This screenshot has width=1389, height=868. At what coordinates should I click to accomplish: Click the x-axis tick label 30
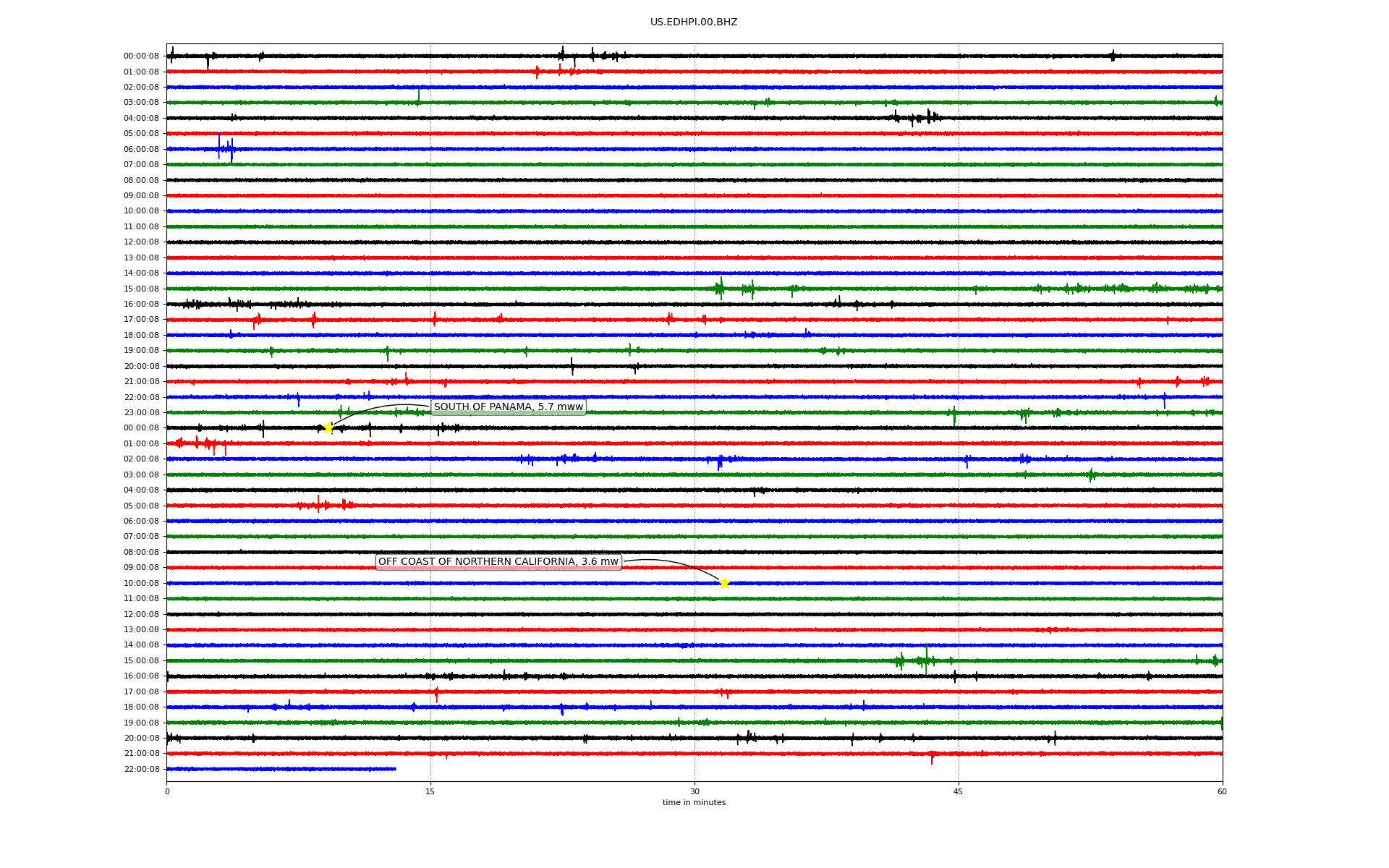(x=694, y=791)
